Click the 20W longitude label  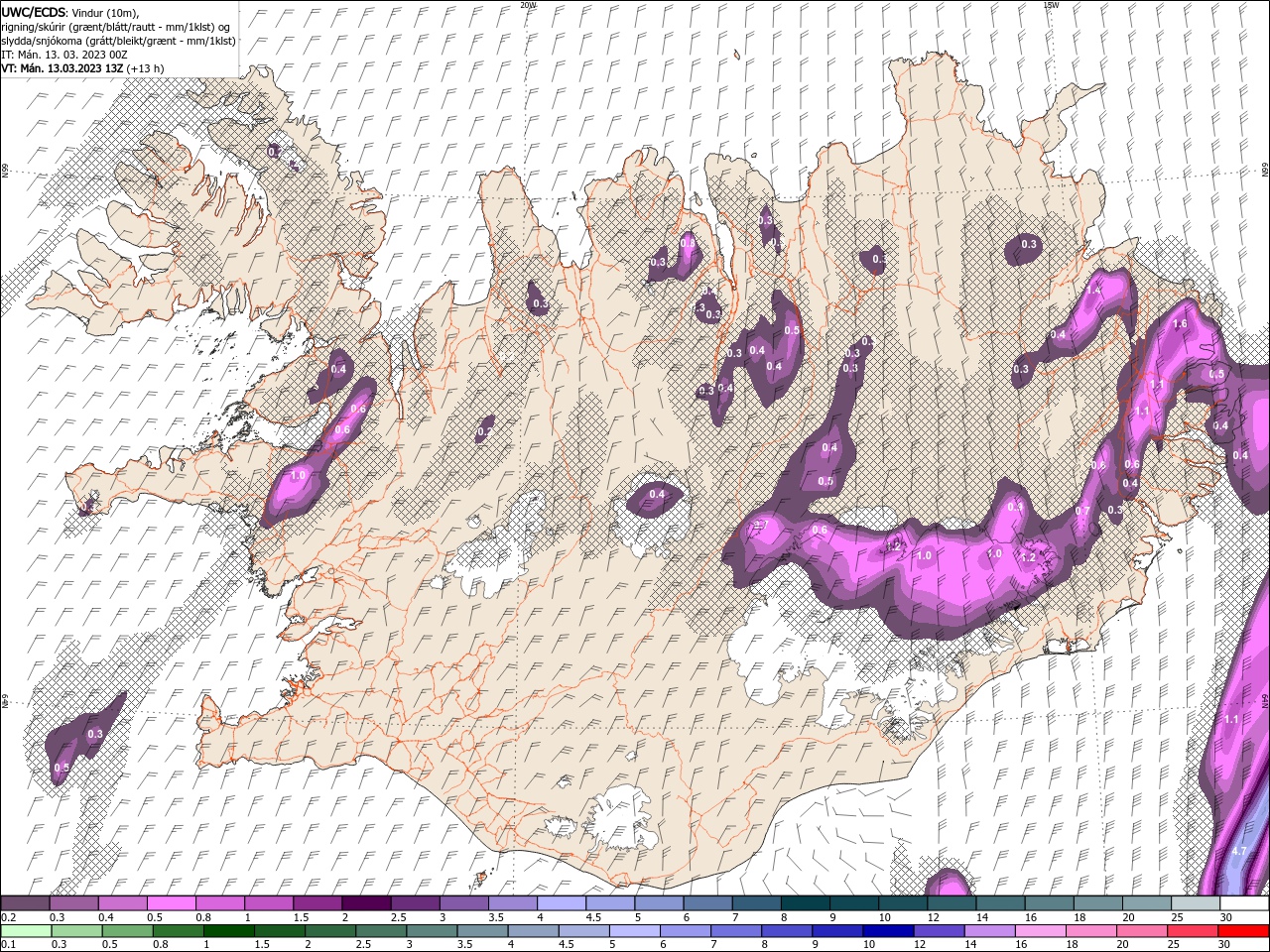pyautogui.click(x=528, y=5)
